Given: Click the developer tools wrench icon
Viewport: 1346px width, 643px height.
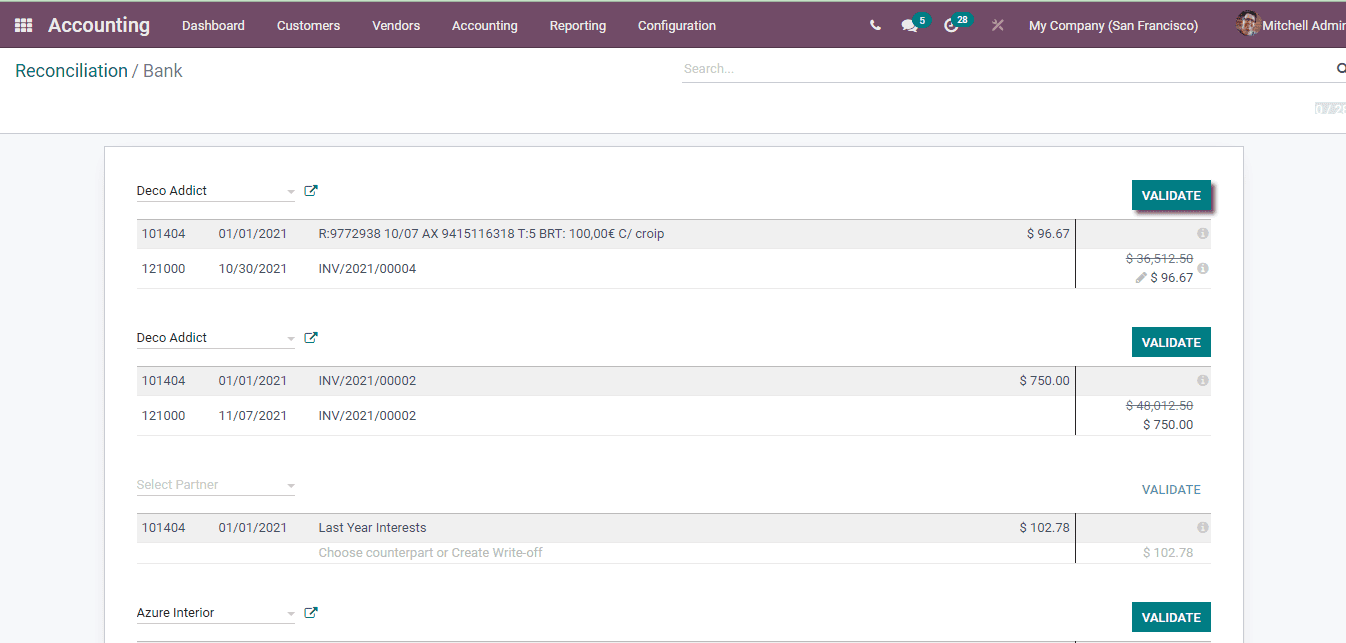Looking at the screenshot, I should click(x=996, y=25).
